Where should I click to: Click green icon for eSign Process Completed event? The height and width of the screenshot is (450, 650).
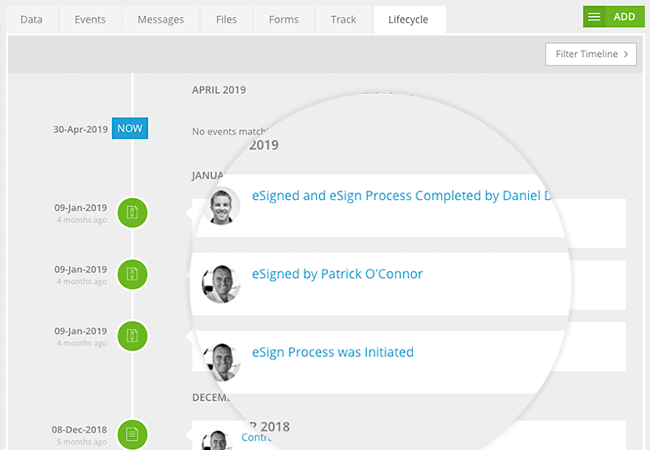(x=132, y=212)
